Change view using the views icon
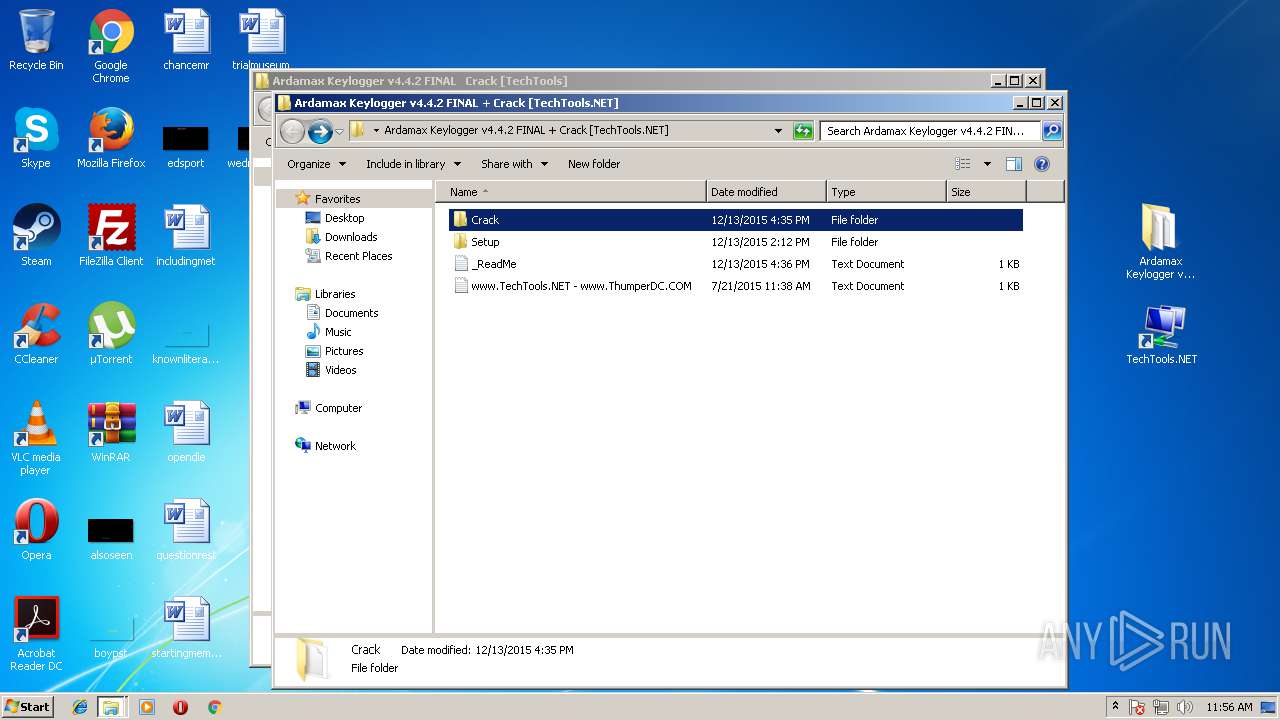The width and height of the screenshot is (1280, 720). click(962, 164)
